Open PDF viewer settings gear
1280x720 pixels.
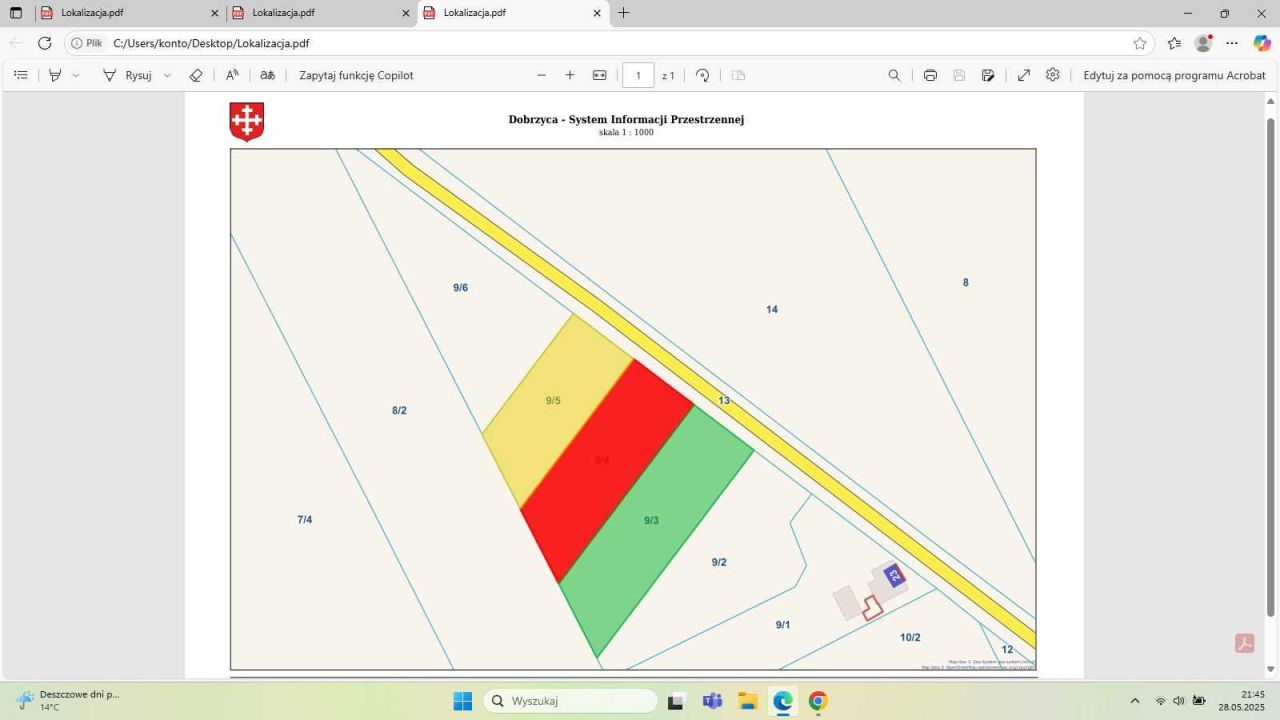(1052, 75)
